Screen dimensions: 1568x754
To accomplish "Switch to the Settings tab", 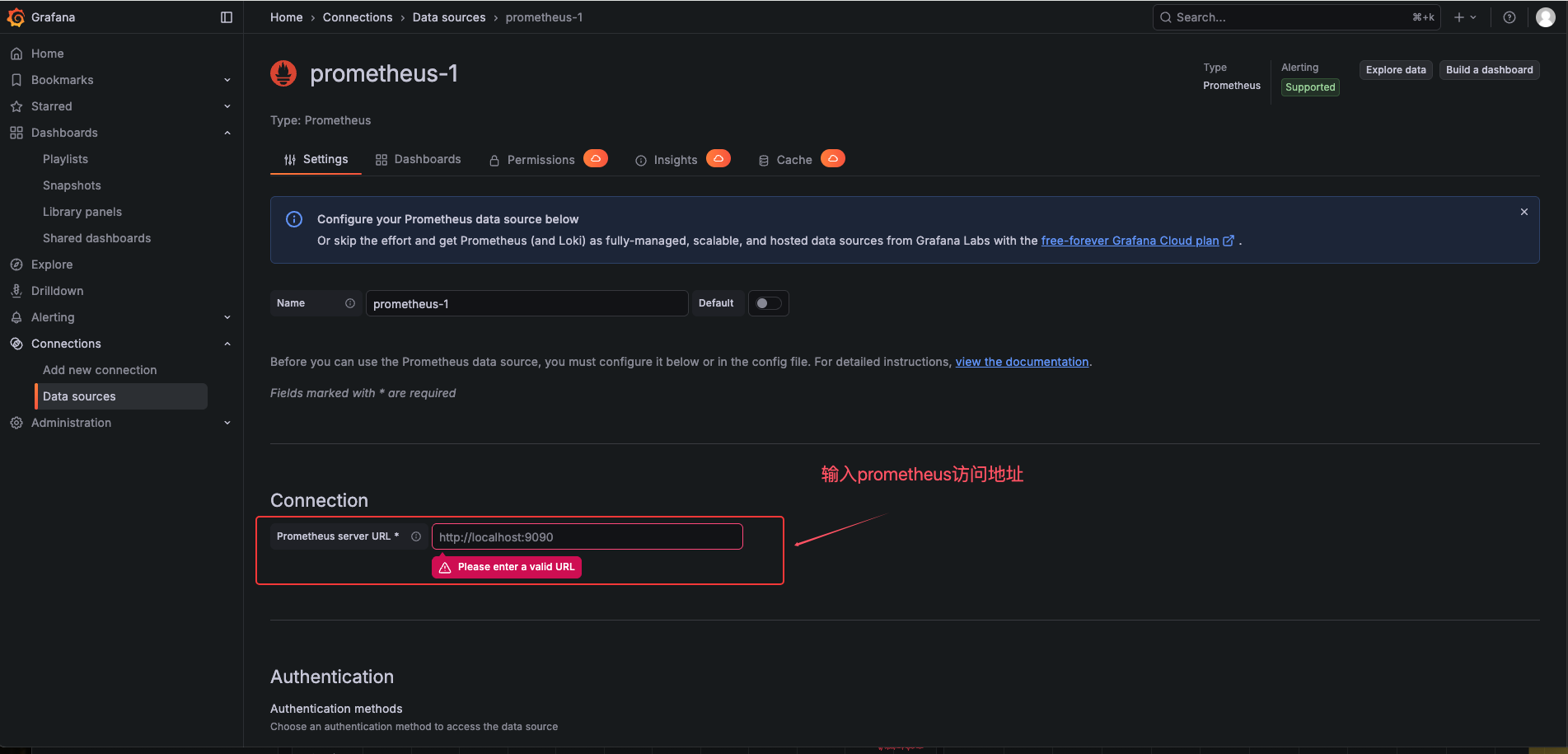I will coord(316,159).
